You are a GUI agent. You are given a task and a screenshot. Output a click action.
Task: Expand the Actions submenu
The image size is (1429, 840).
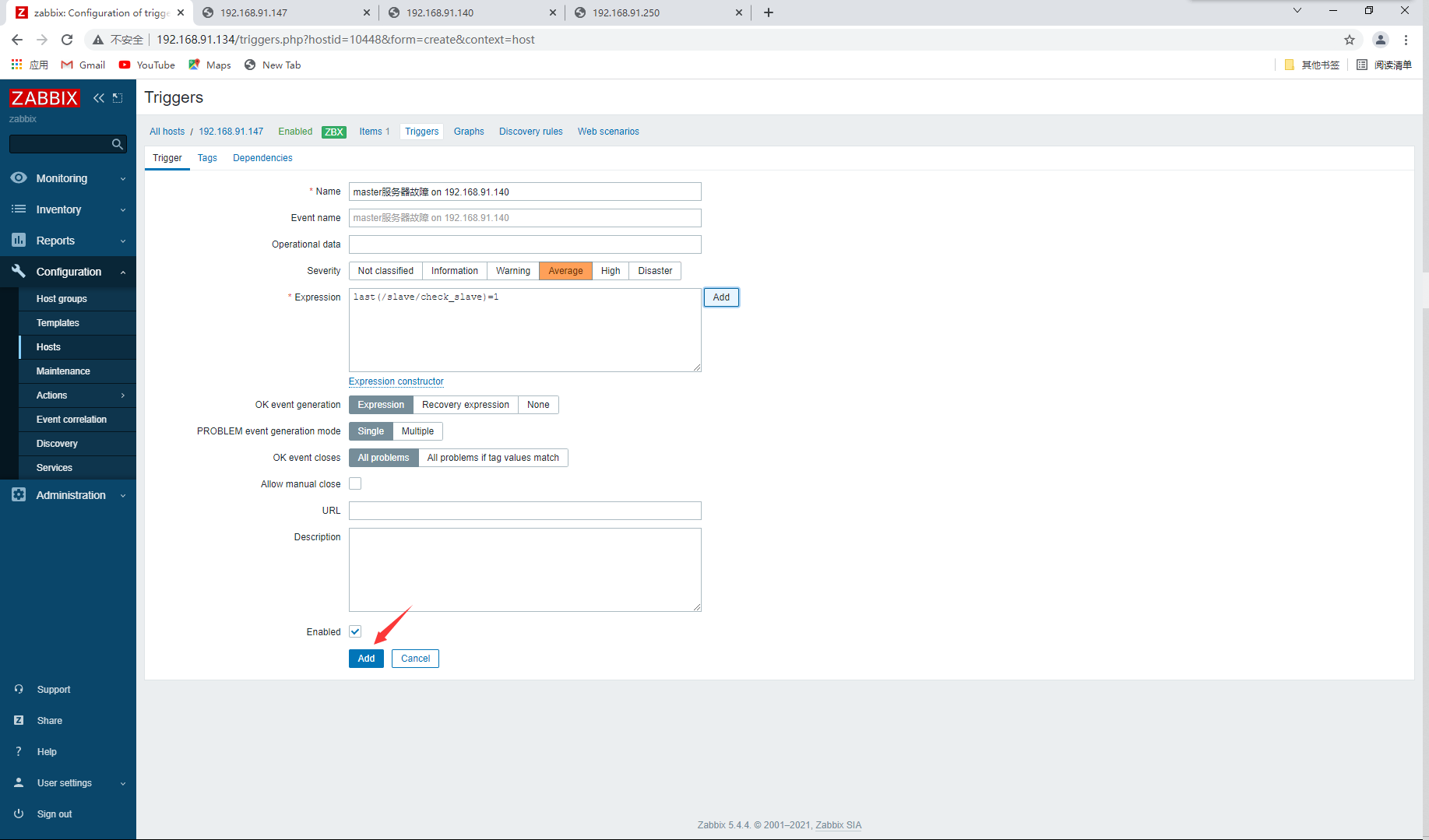coord(123,395)
